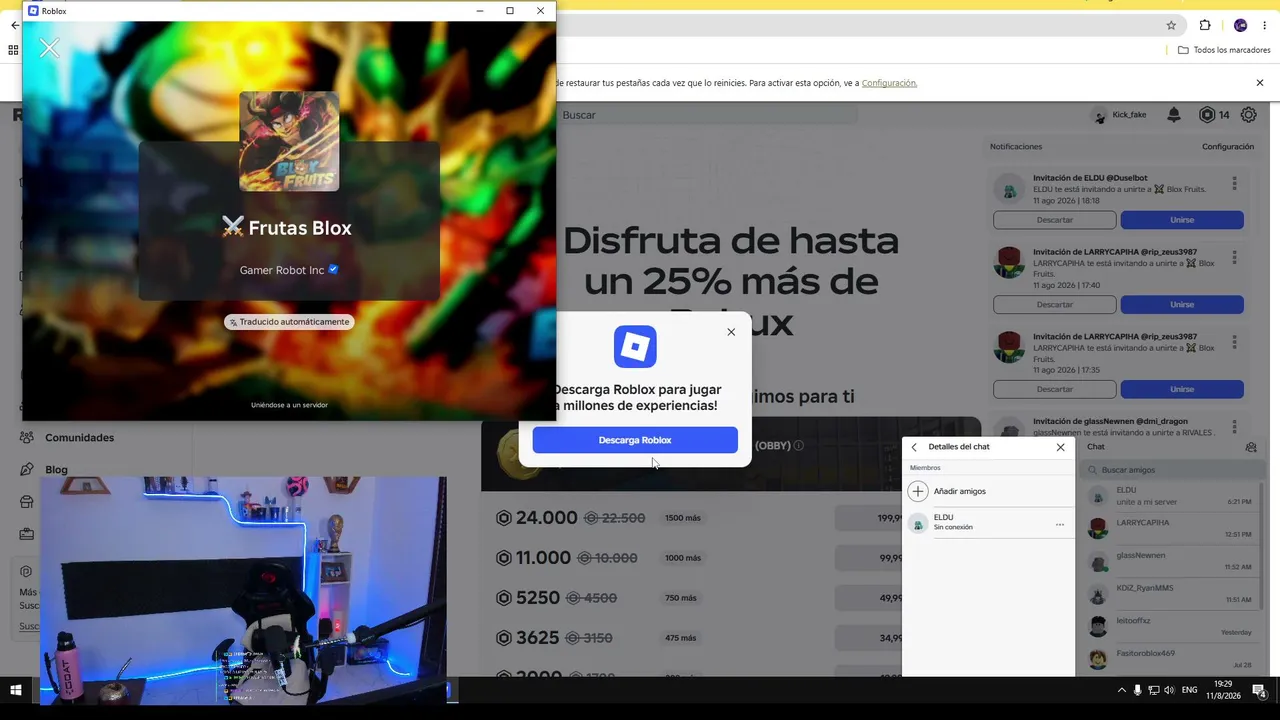Open the LARRYCAPIHA chat conversation
The height and width of the screenshot is (720, 1280).
point(1169,528)
